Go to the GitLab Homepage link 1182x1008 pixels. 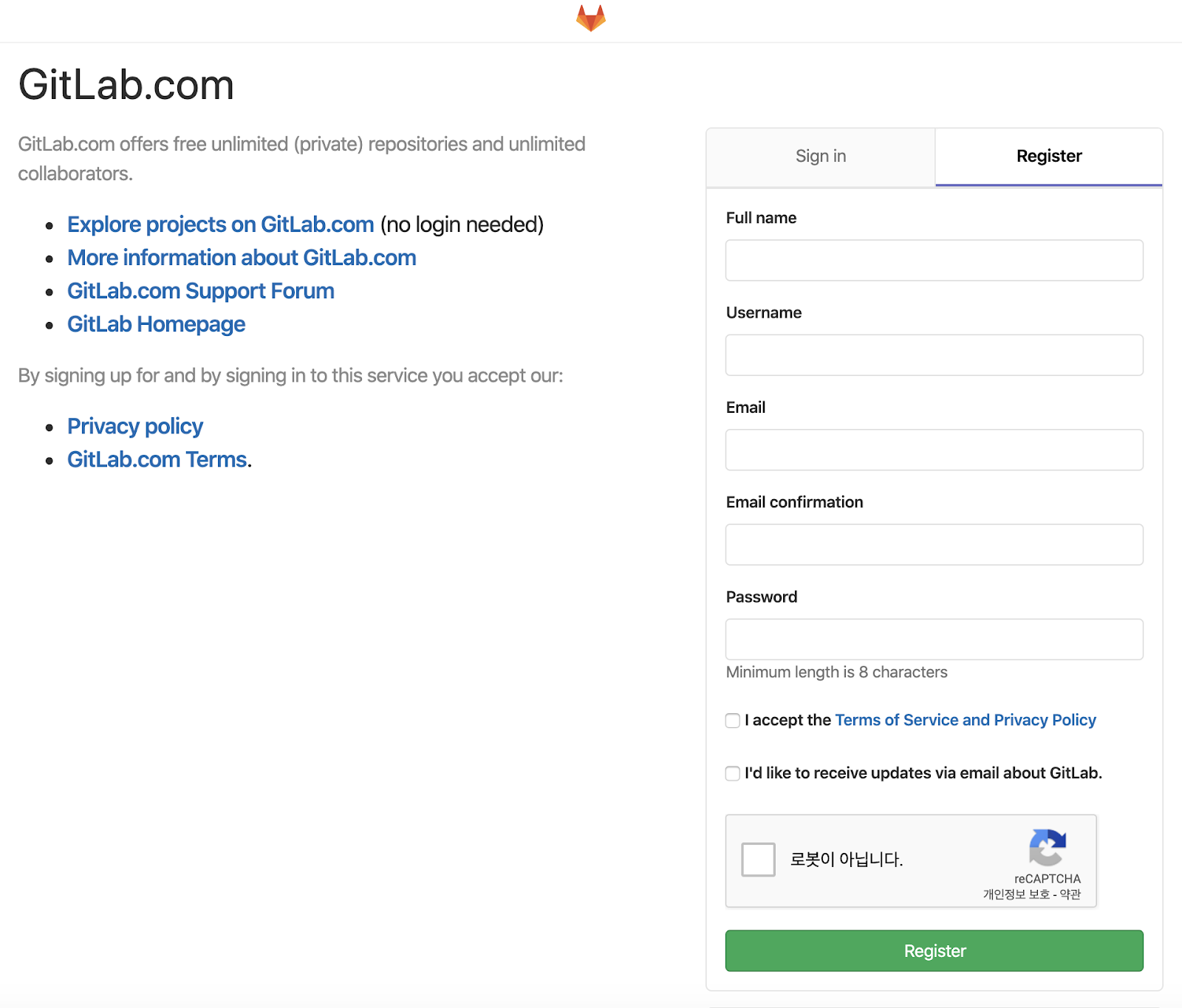[x=156, y=324]
